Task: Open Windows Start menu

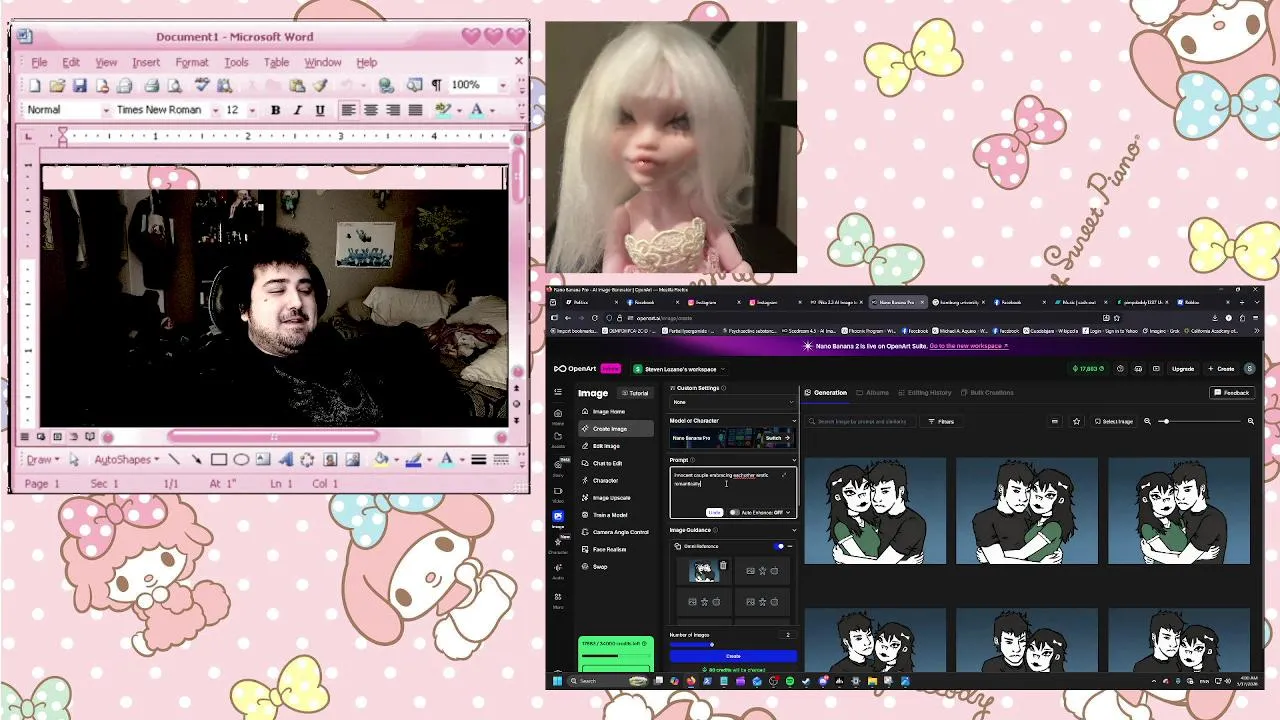Action: 558,681
